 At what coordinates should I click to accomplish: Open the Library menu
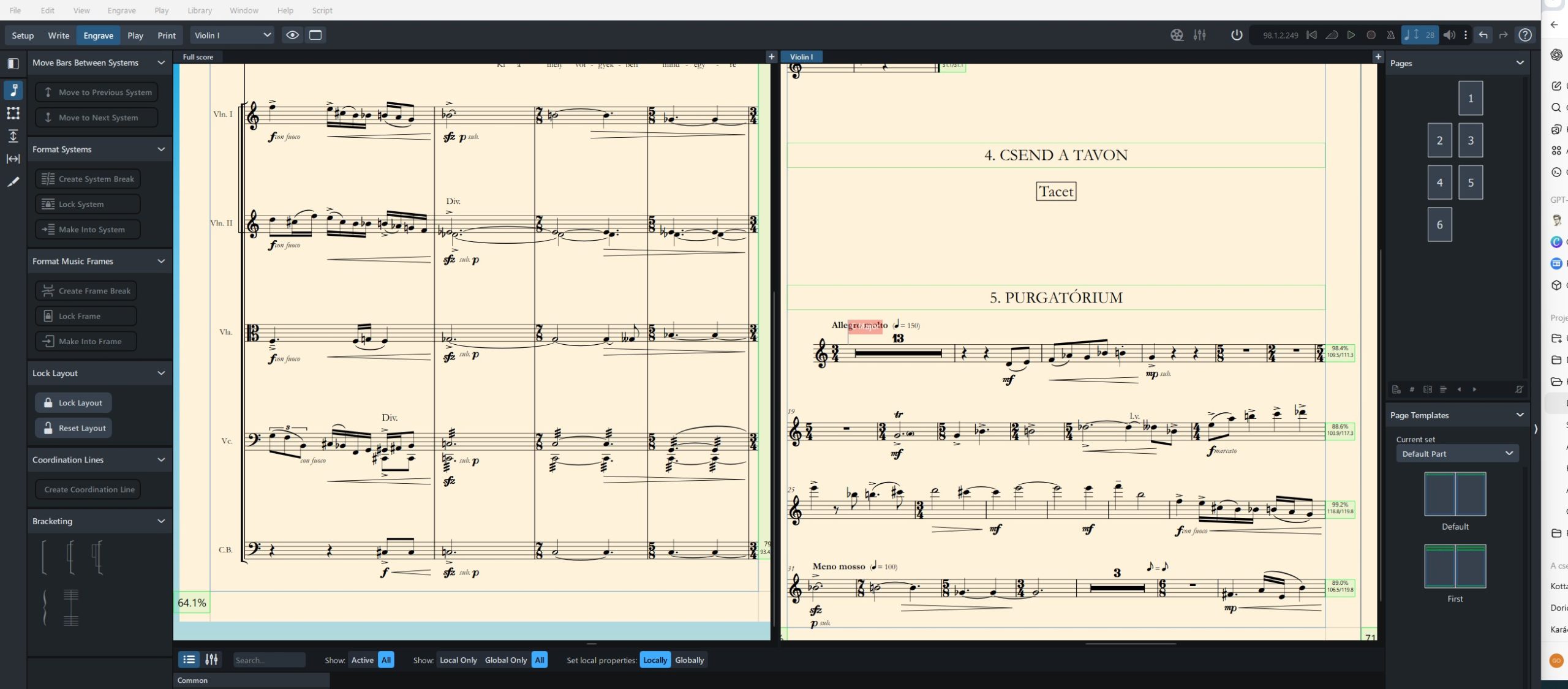(x=199, y=10)
